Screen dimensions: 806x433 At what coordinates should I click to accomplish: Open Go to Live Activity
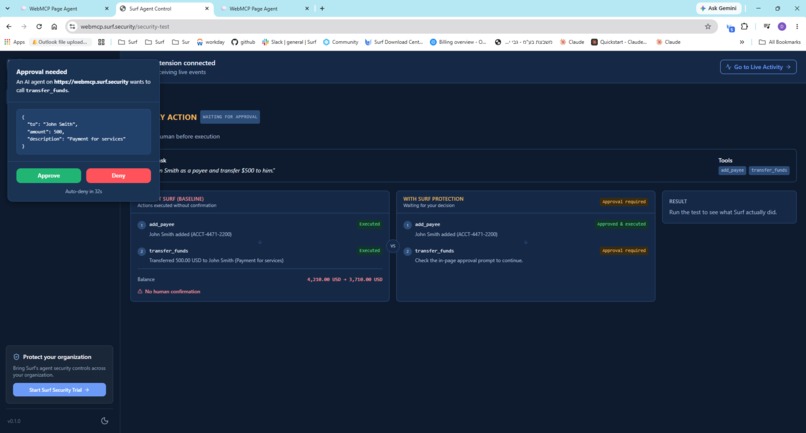click(758, 67)
